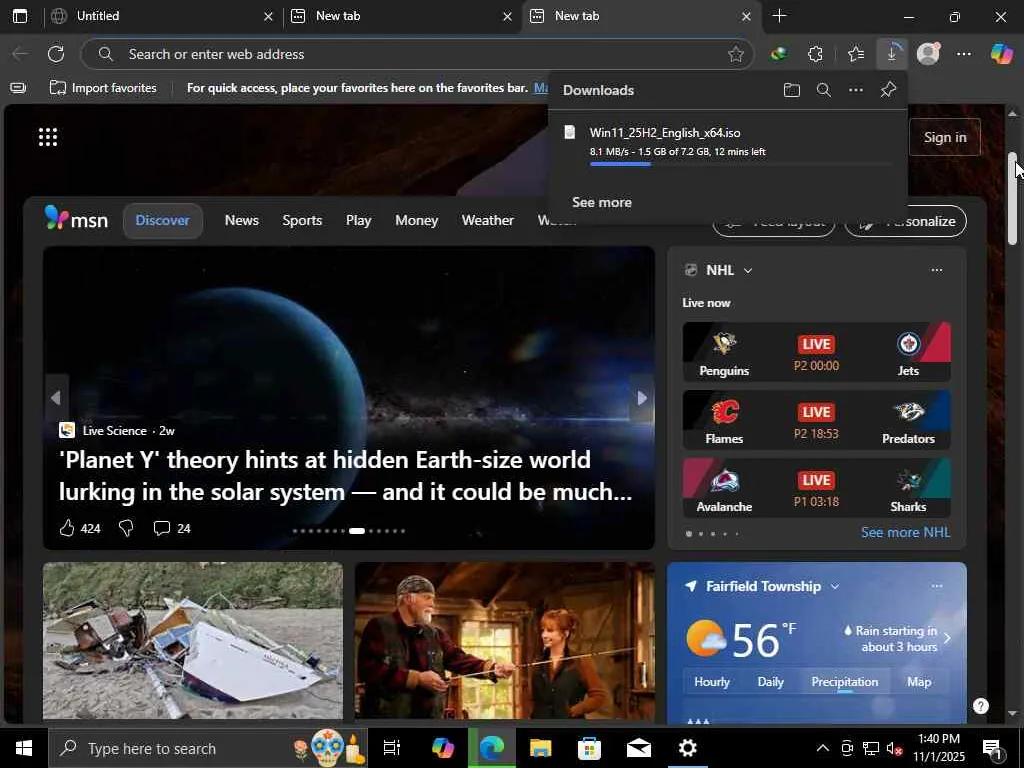Open the Windows Start menu

[24, 748]
